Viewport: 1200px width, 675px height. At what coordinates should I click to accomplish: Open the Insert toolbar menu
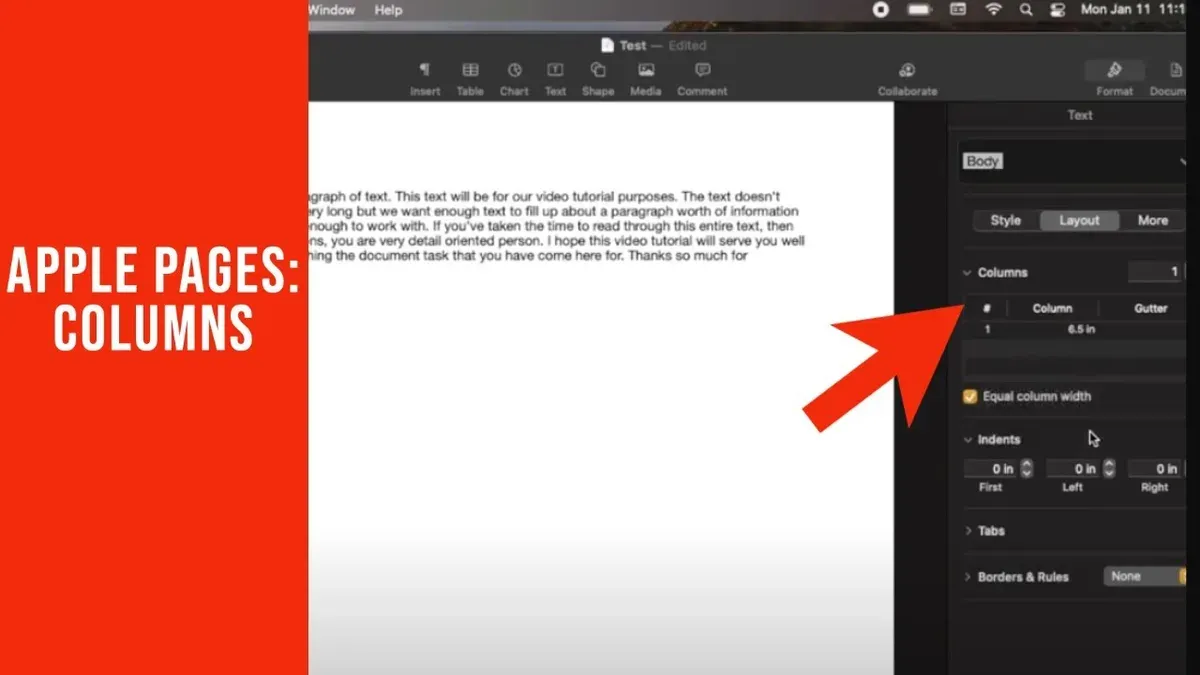click(425, 79)
